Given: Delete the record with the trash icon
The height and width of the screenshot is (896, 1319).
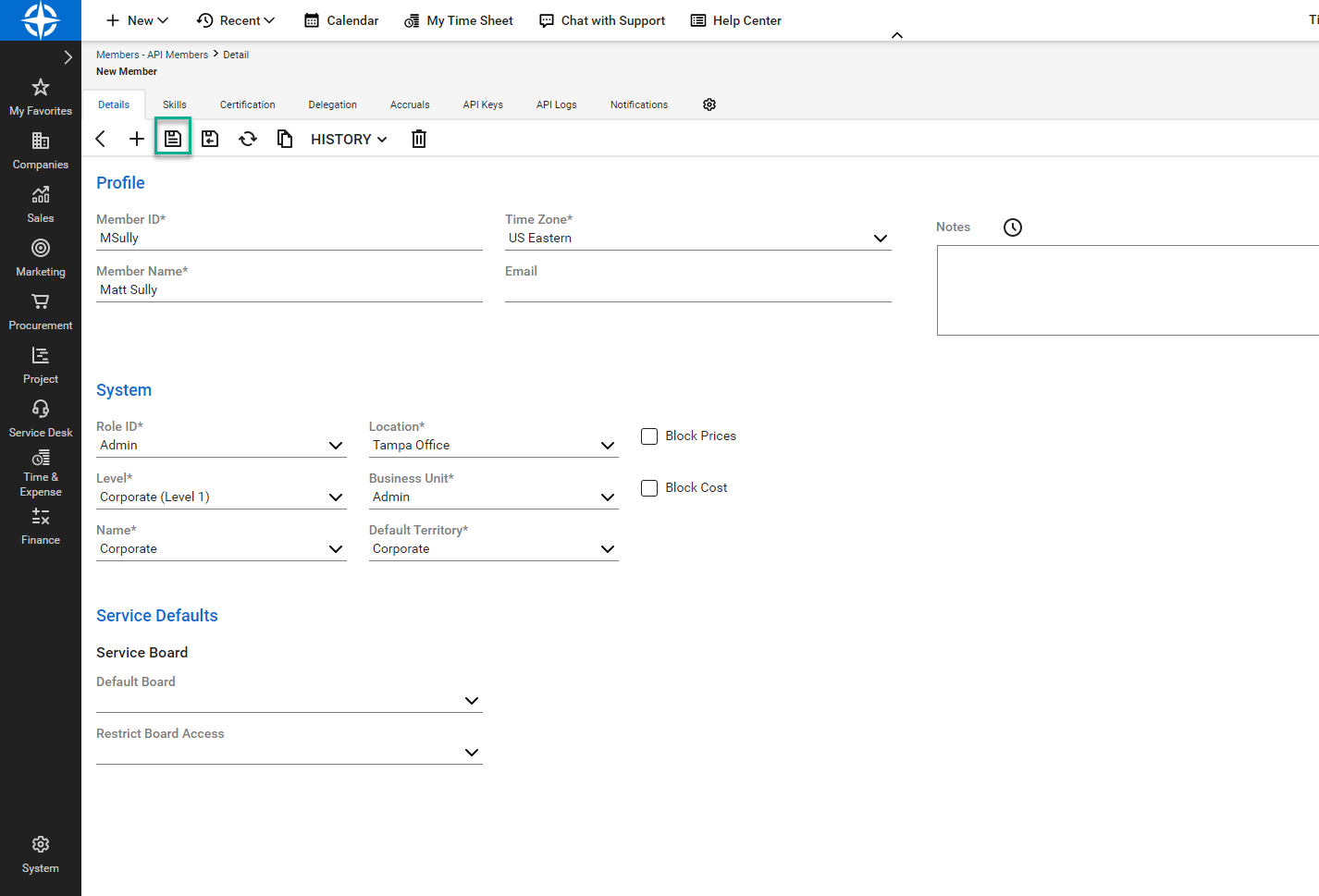Looking at the screenshot, I should (418, 138).
